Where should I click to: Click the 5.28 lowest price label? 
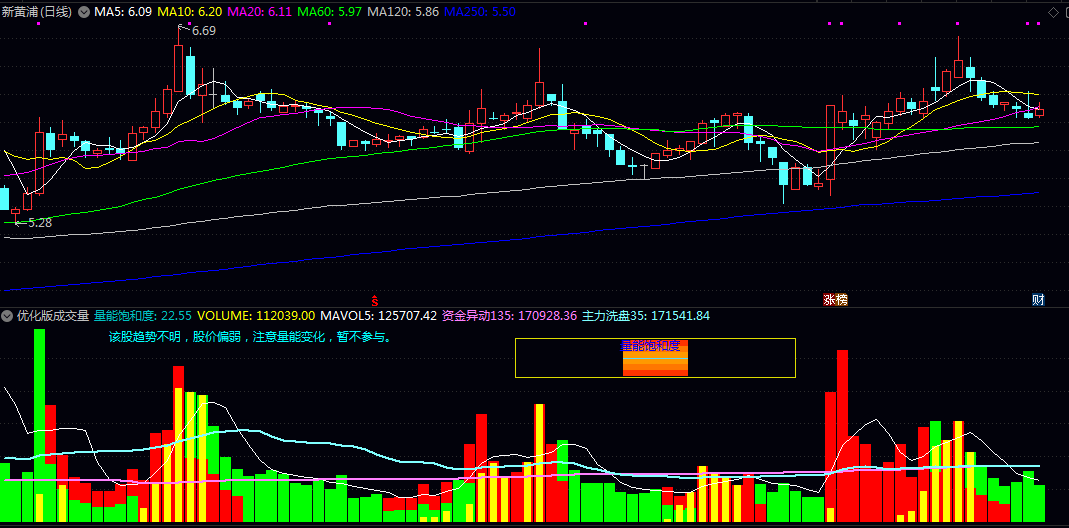(x=40, y=222)
